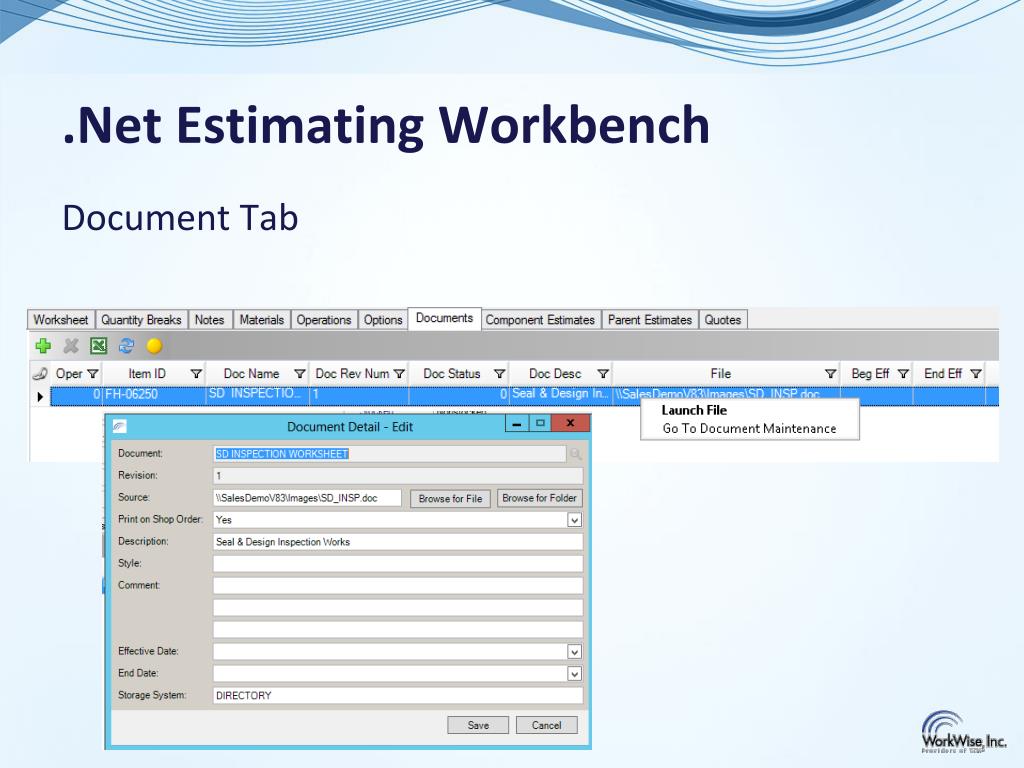Select the Documents tab
The image size is (1024, 768).
(x=445, y=318)
